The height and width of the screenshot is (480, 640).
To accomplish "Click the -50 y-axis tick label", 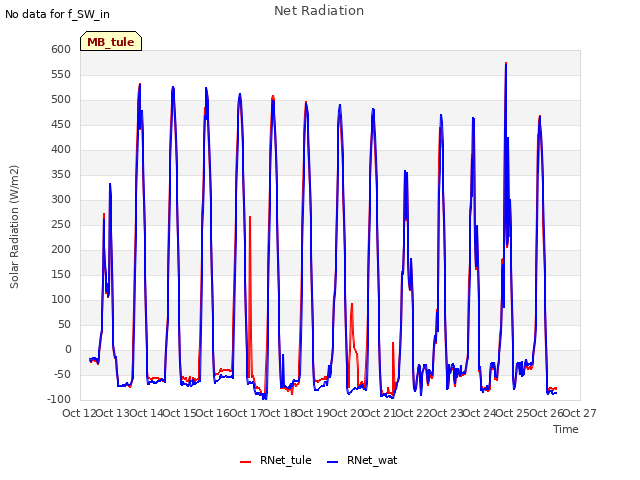I will (x=62, y=374).
